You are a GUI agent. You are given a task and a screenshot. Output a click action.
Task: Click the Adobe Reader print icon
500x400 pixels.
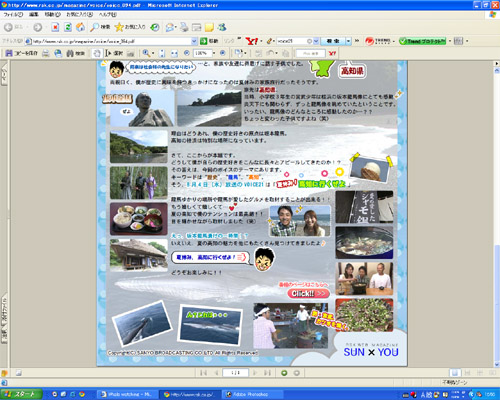46,53
